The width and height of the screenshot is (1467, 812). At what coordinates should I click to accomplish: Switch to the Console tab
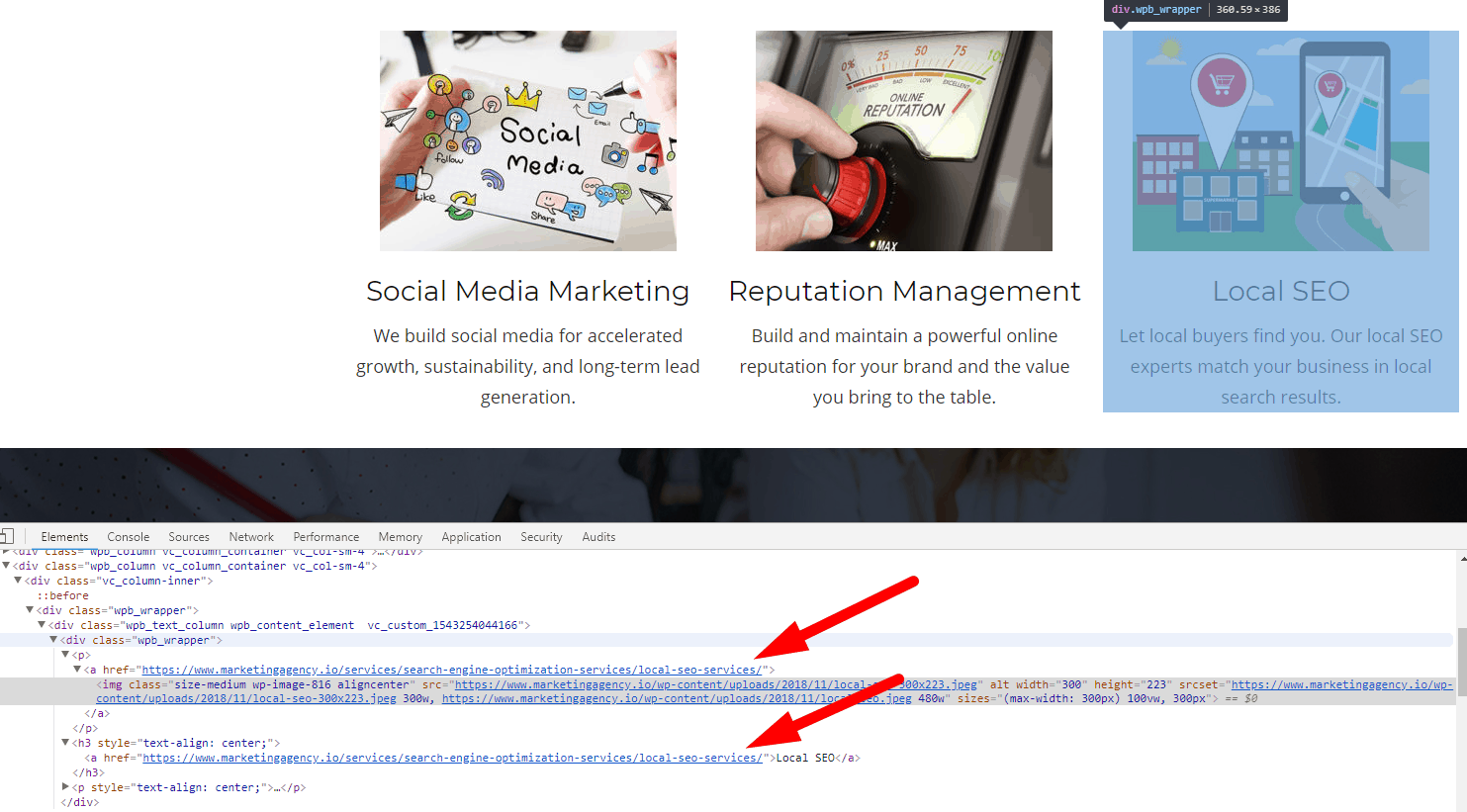point(128,536)
